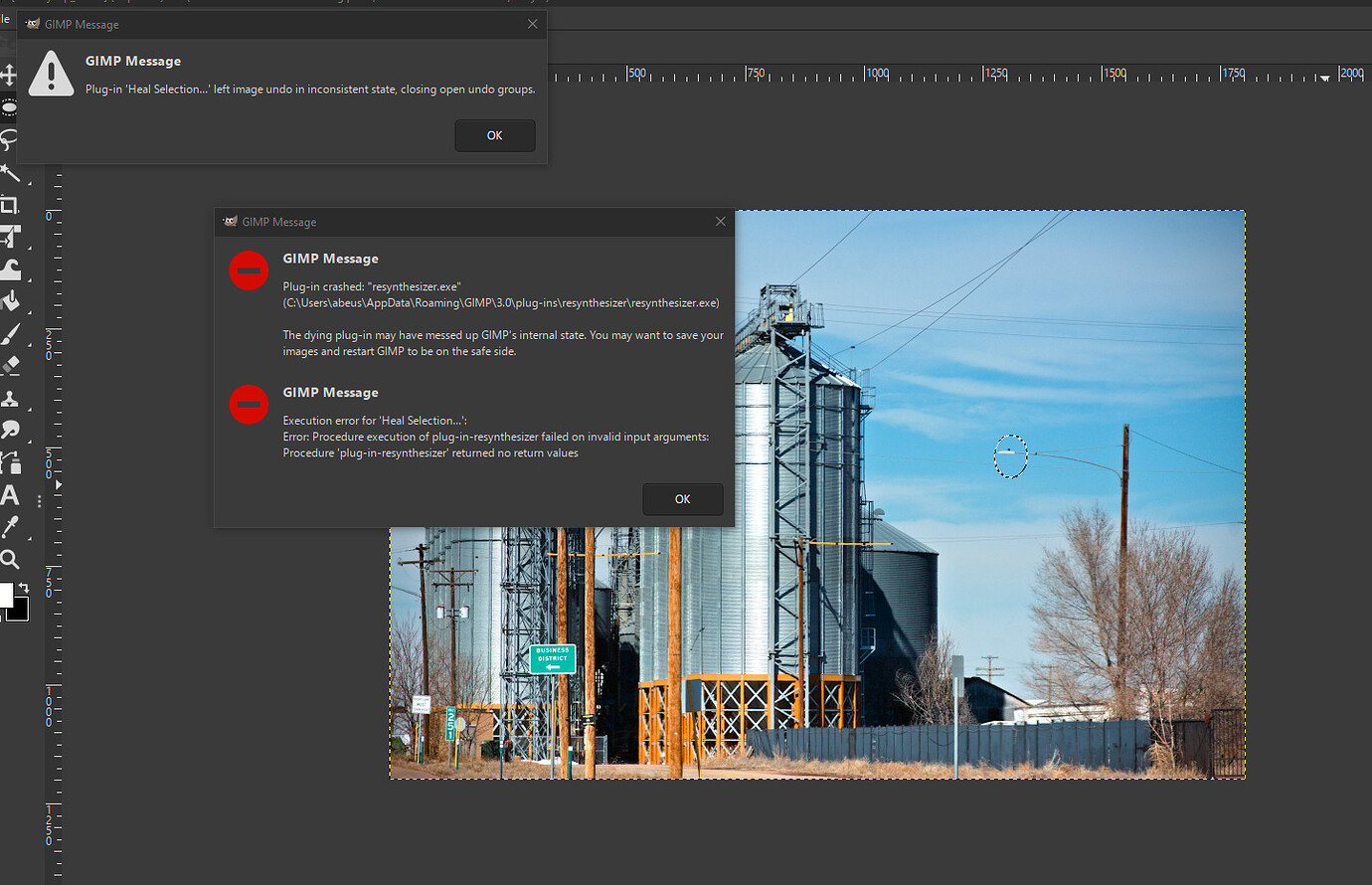Activate the Text tool
The image size is (1372, 885).
click(10, 495)
